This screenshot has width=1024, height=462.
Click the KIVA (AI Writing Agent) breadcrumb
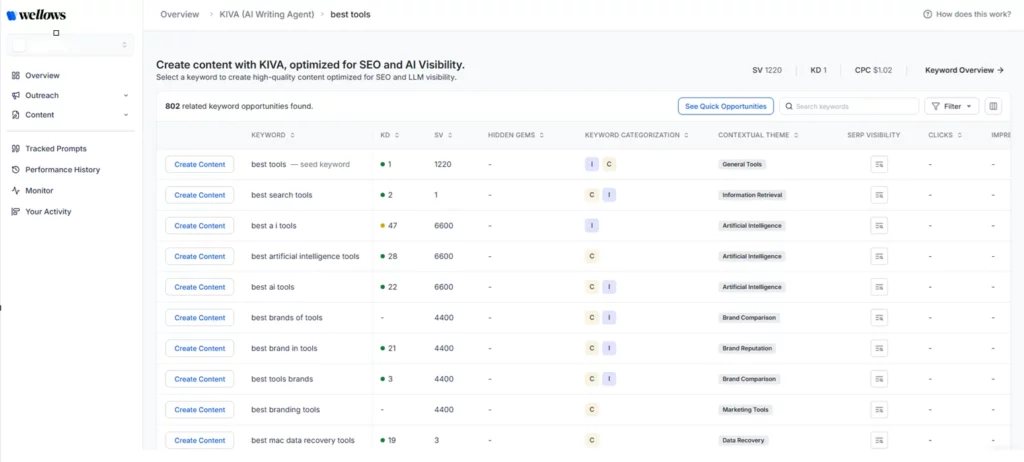pyautogui.click(x=266, y=14)
